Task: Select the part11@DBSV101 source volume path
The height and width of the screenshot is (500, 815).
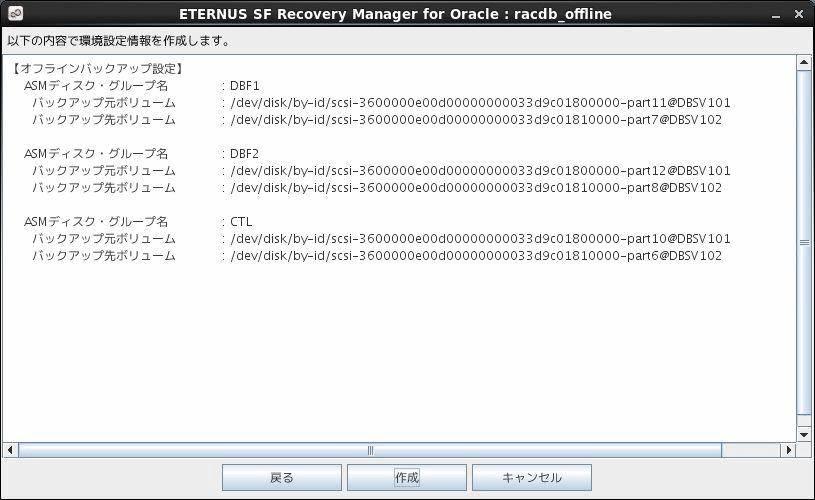Action: pyautogui.click(x=480, y=103)
